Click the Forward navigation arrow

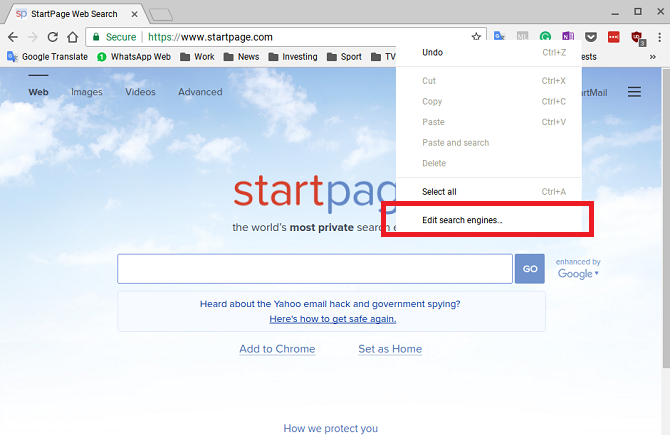point(32,37)
